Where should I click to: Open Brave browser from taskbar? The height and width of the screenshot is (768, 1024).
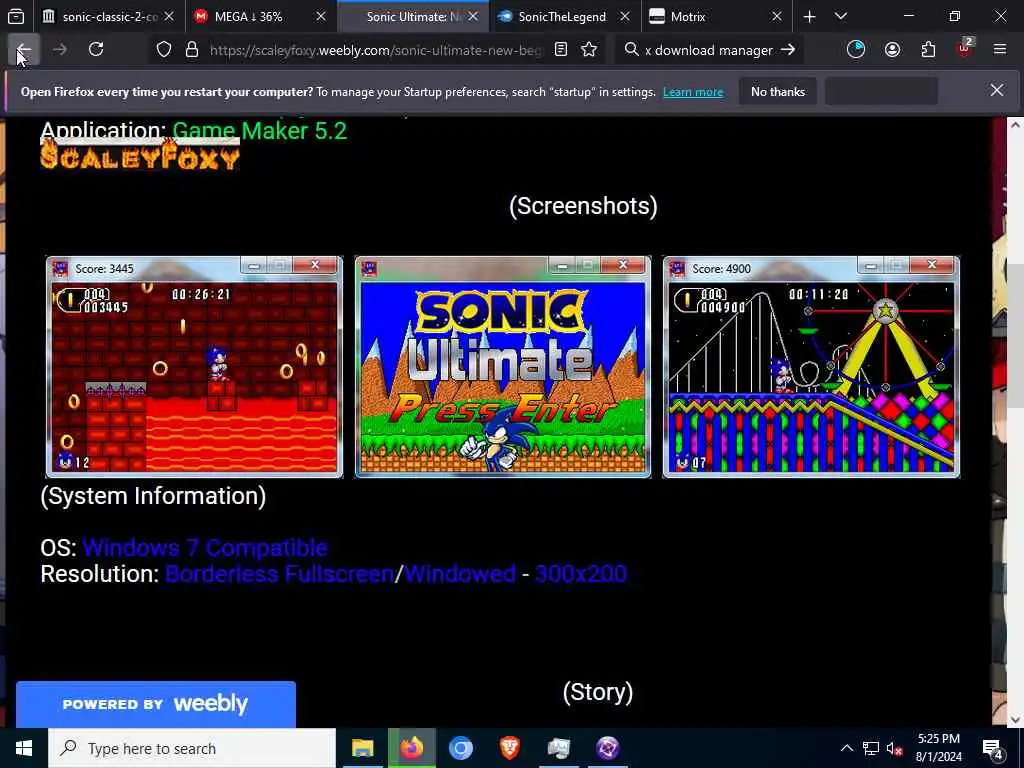(509, 748)
